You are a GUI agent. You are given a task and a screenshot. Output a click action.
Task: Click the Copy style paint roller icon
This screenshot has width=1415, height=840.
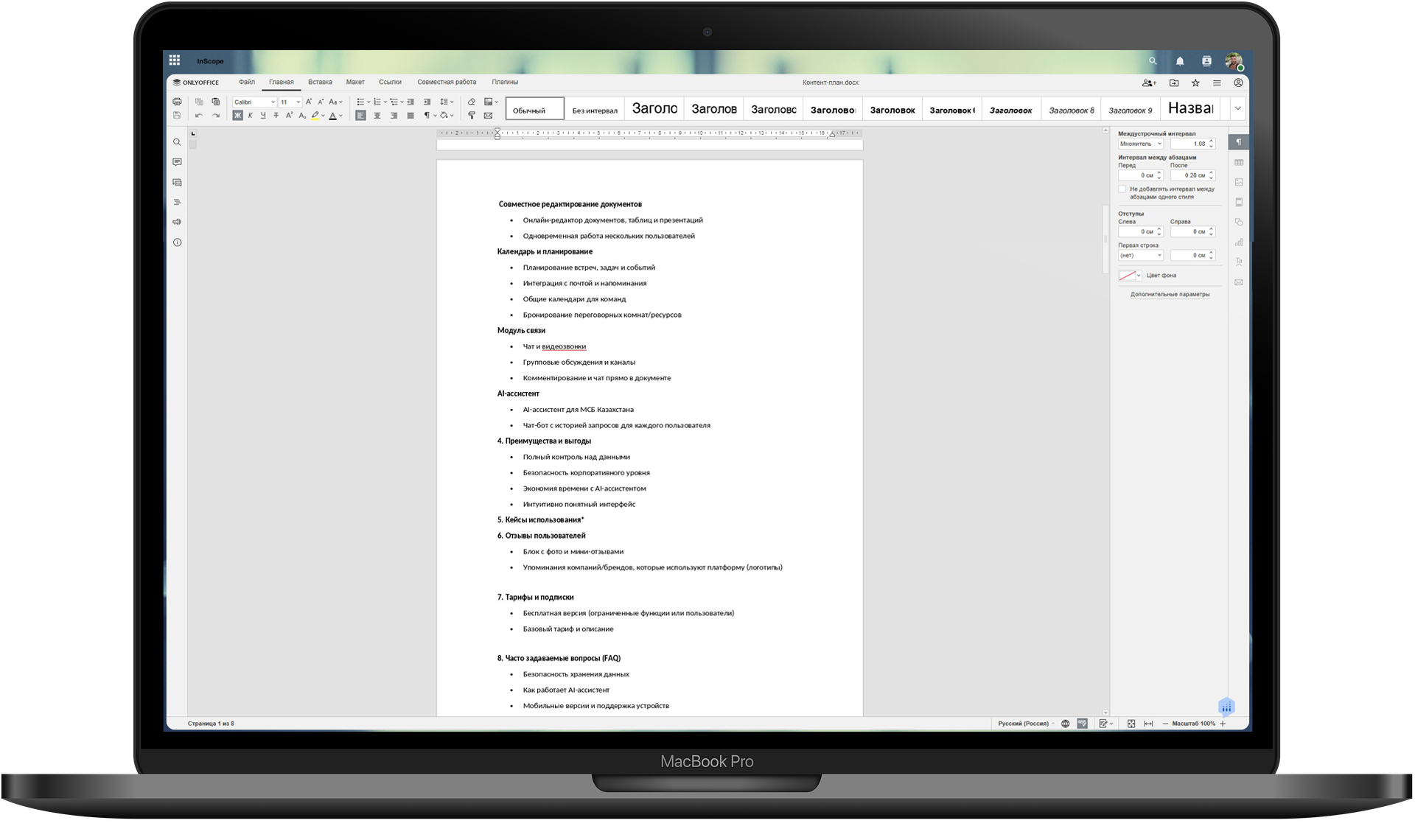click(x=472, y=115)
